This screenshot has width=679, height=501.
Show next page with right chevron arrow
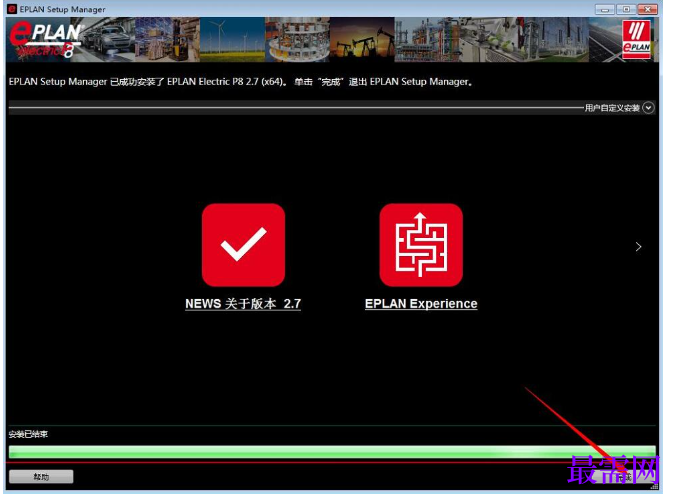pos(638,246)
